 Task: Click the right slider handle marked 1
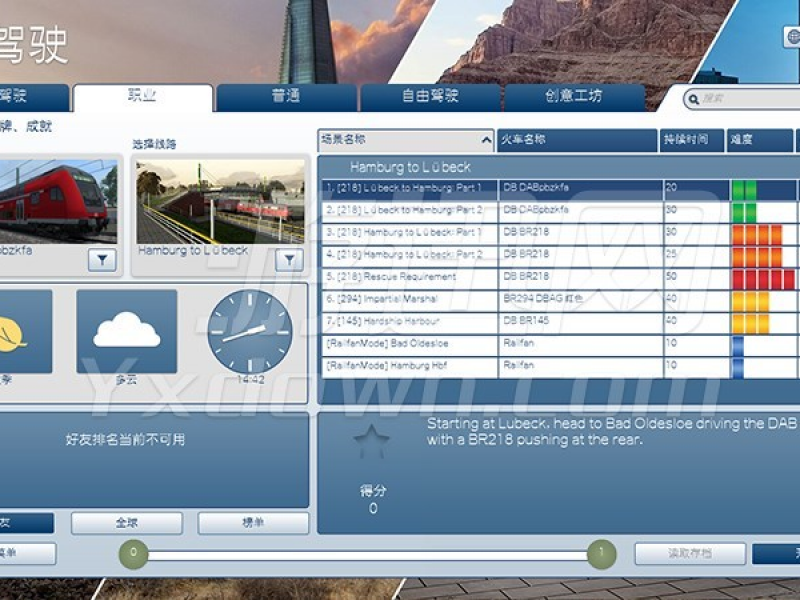click(x=602, y=554)
